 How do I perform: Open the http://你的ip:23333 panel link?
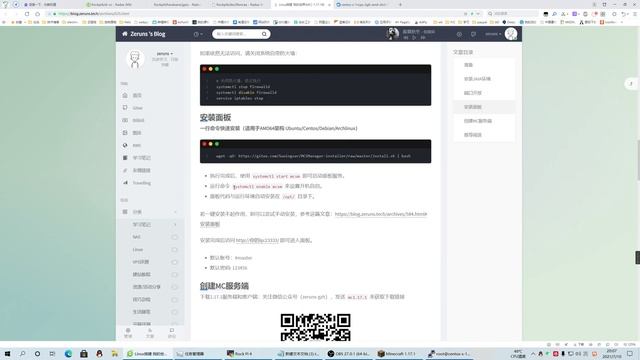[x=257, y=240]
